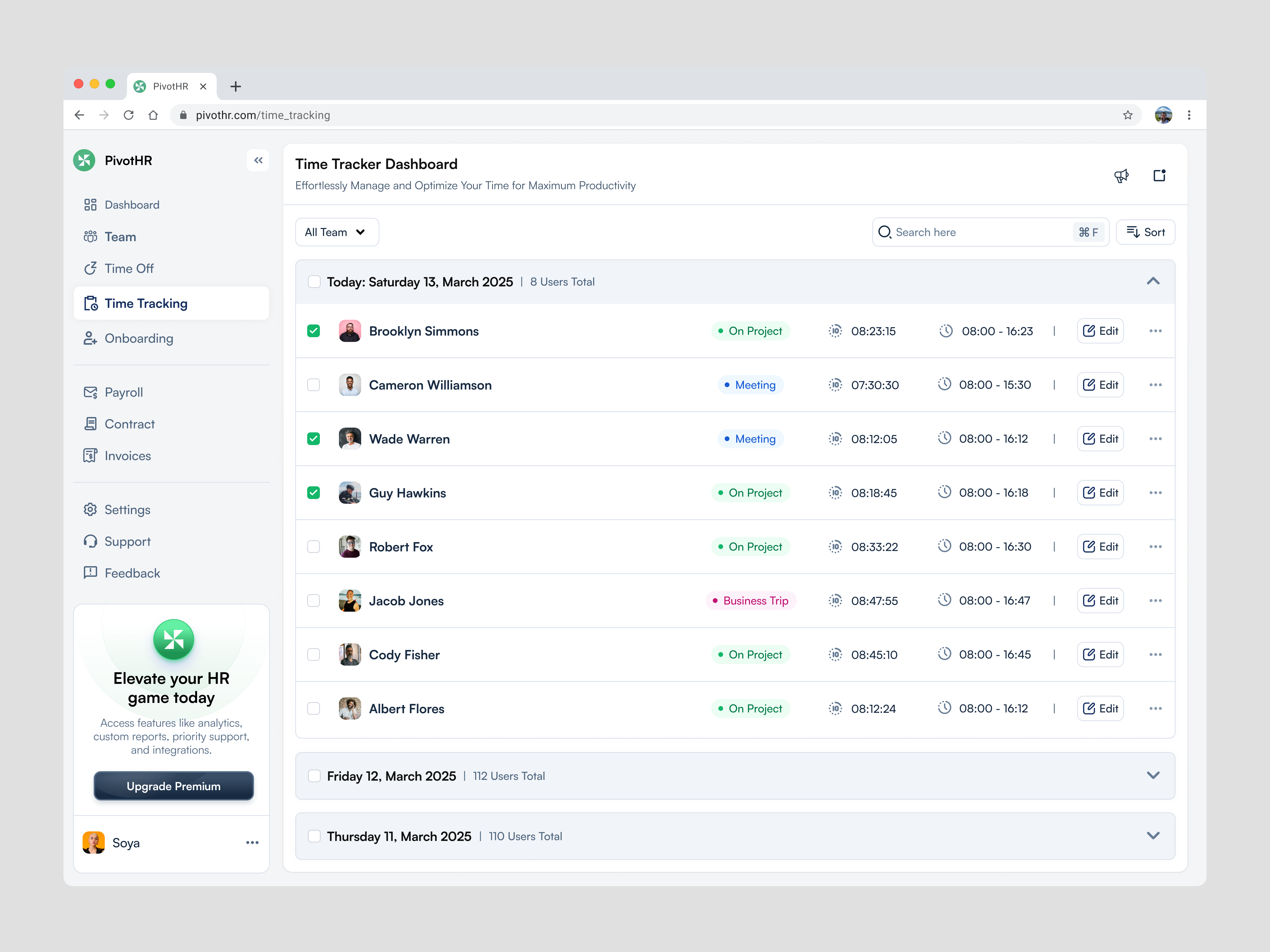Check the checkbox next to Robert Fox
This screenshot has height=952, width=1270.
pyautogui.click(x=314, y=546)
